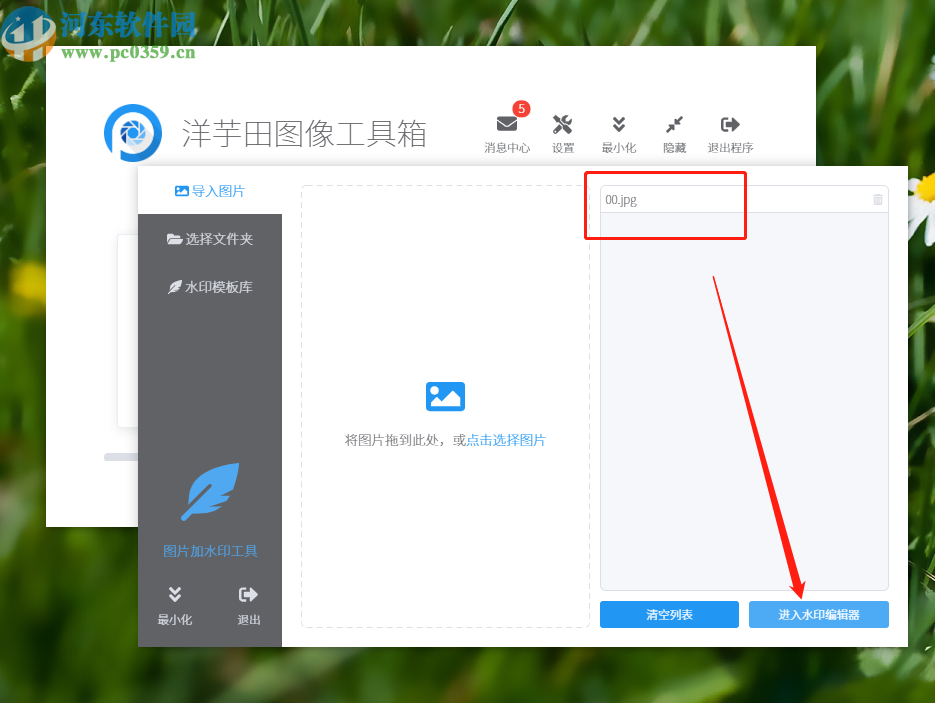Open the 消息中心 envelope icon
This screenshot has height=703, width=935.
click(507, 123)
